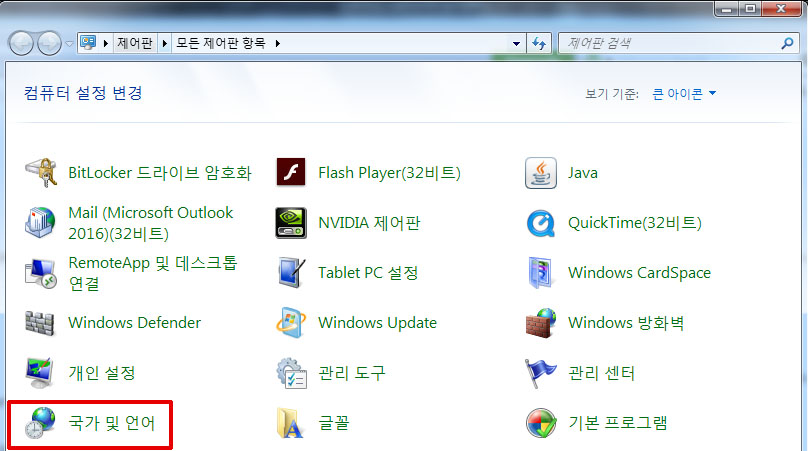Refresh the control panel address bar
This screenshot has width=808, height=451.
tap(539, 44)
